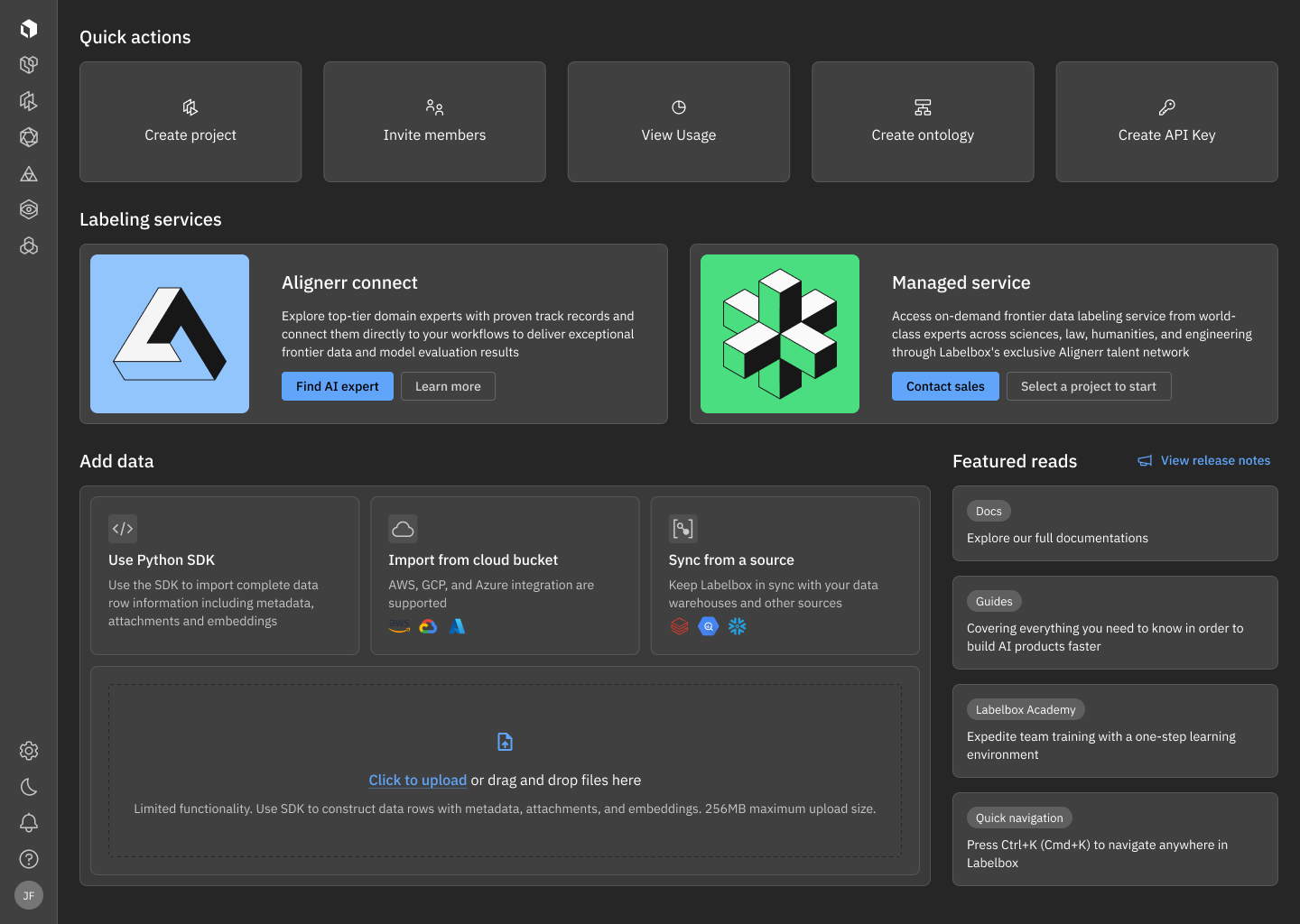1300x924 pixels.
Task: Click the clock icon in View Usage
Action: [679, 107]
